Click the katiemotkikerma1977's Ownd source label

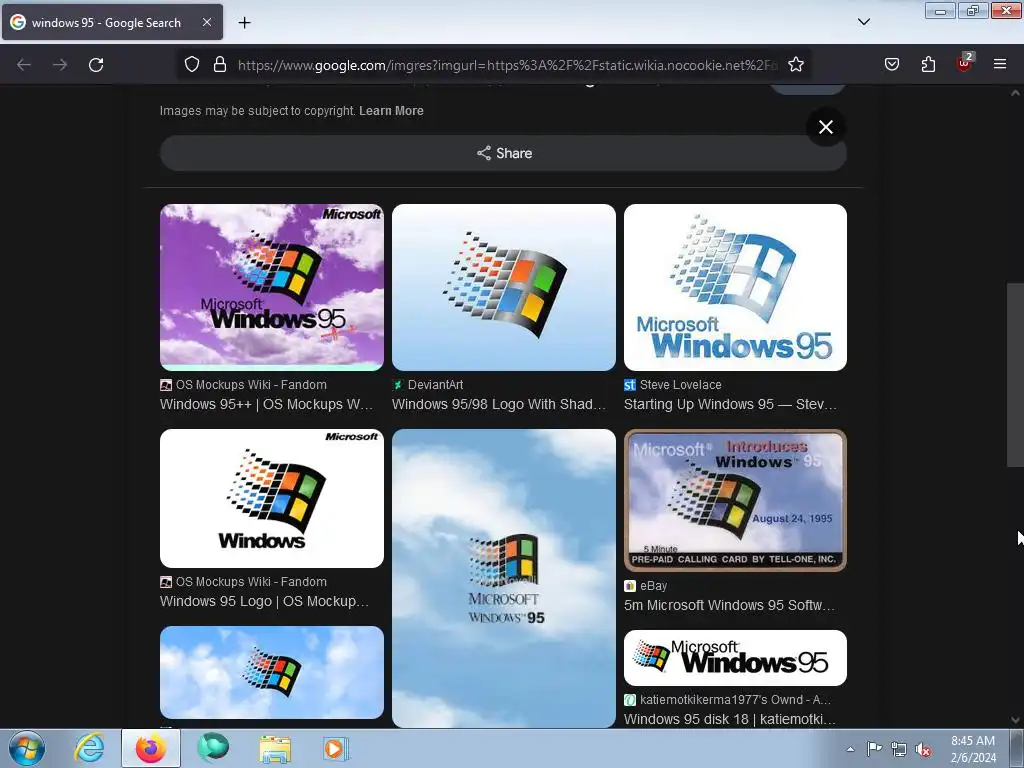coord(735,699)
